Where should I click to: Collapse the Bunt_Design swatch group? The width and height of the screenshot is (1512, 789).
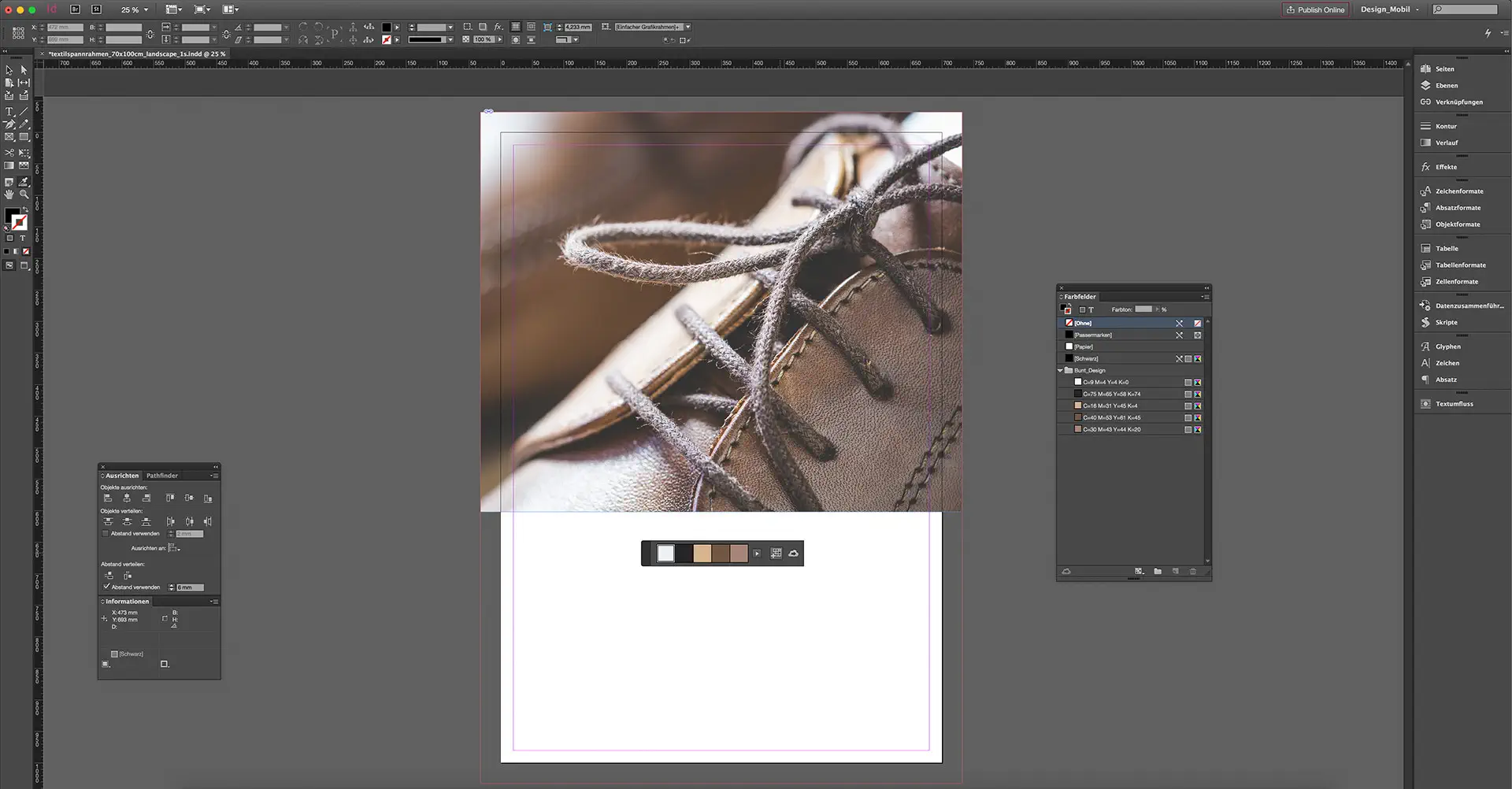pyautogui.click(x=1061, y=370)
